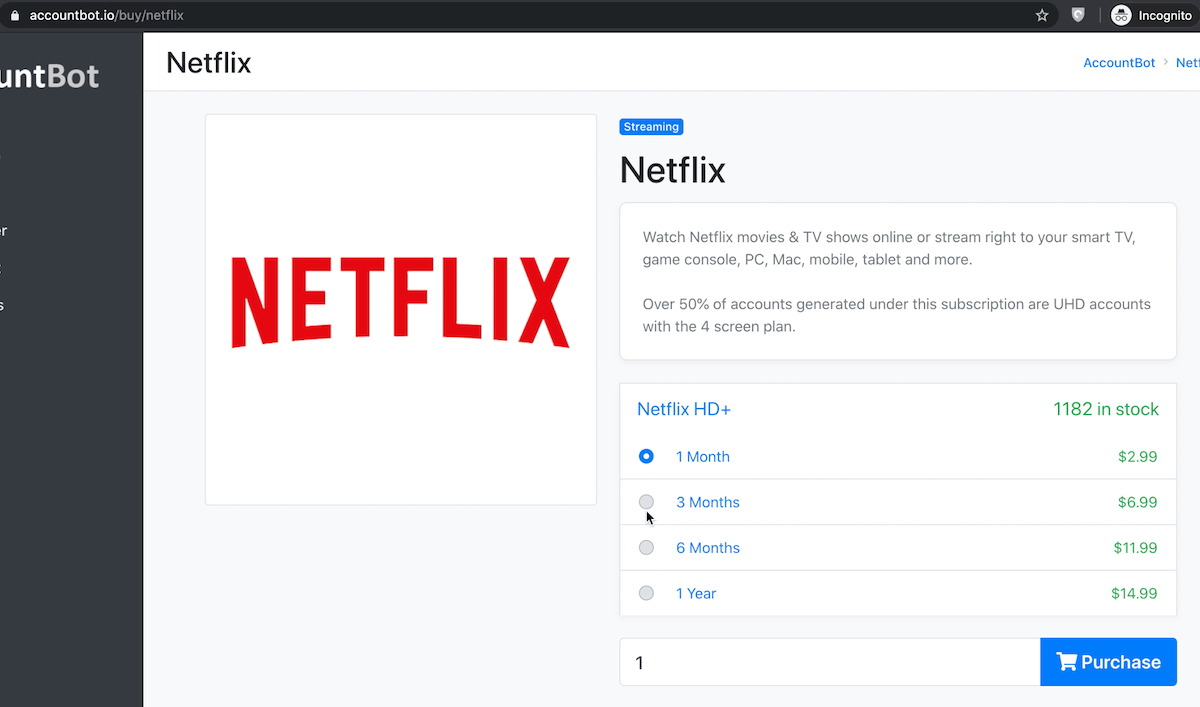The height and width of the screenshot is (707, 1200).
Task: Pick the 1 Year radio option
Action: (x=646, y=593)
